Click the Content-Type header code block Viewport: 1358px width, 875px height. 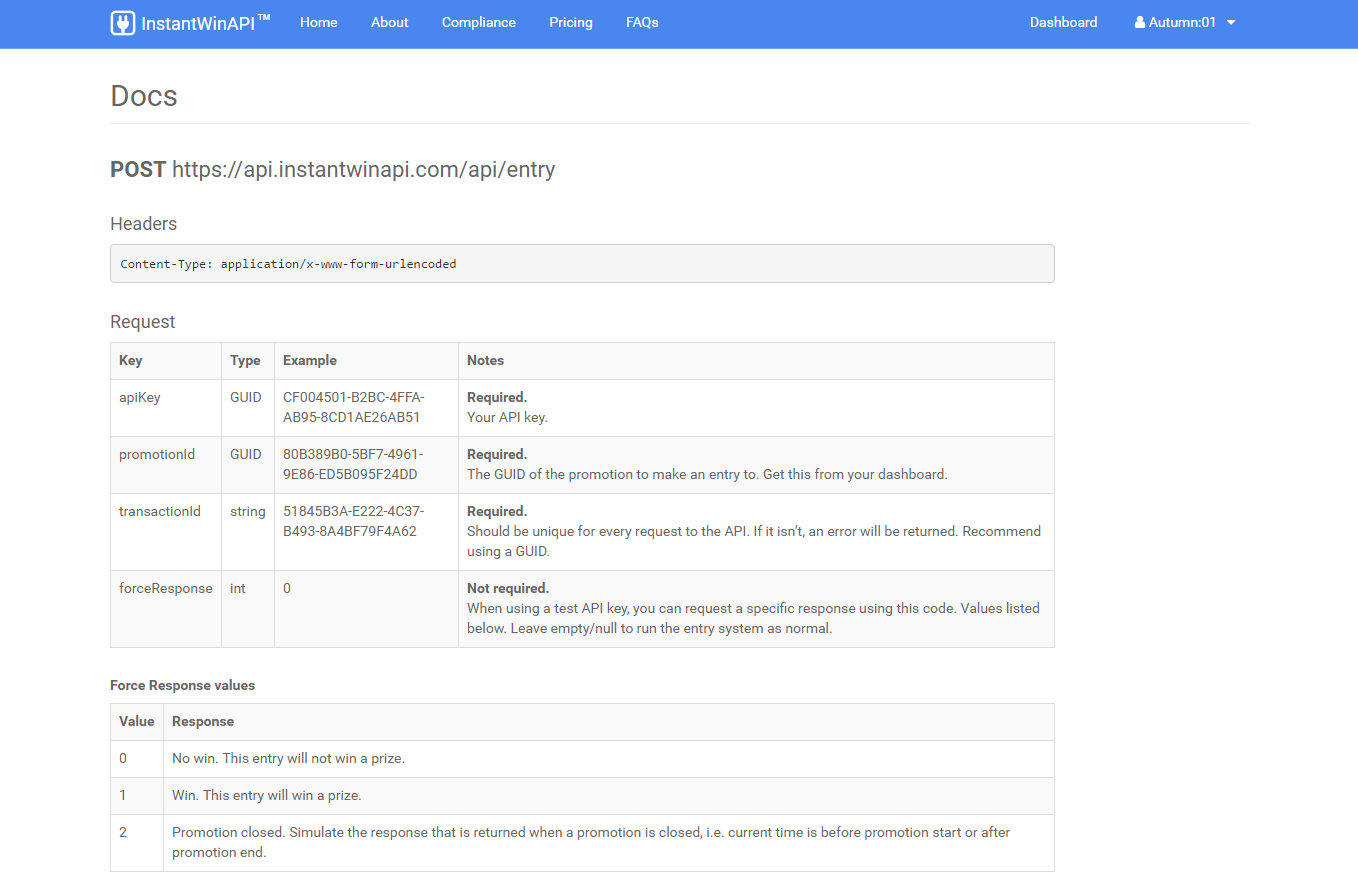(x=582, y=264)
